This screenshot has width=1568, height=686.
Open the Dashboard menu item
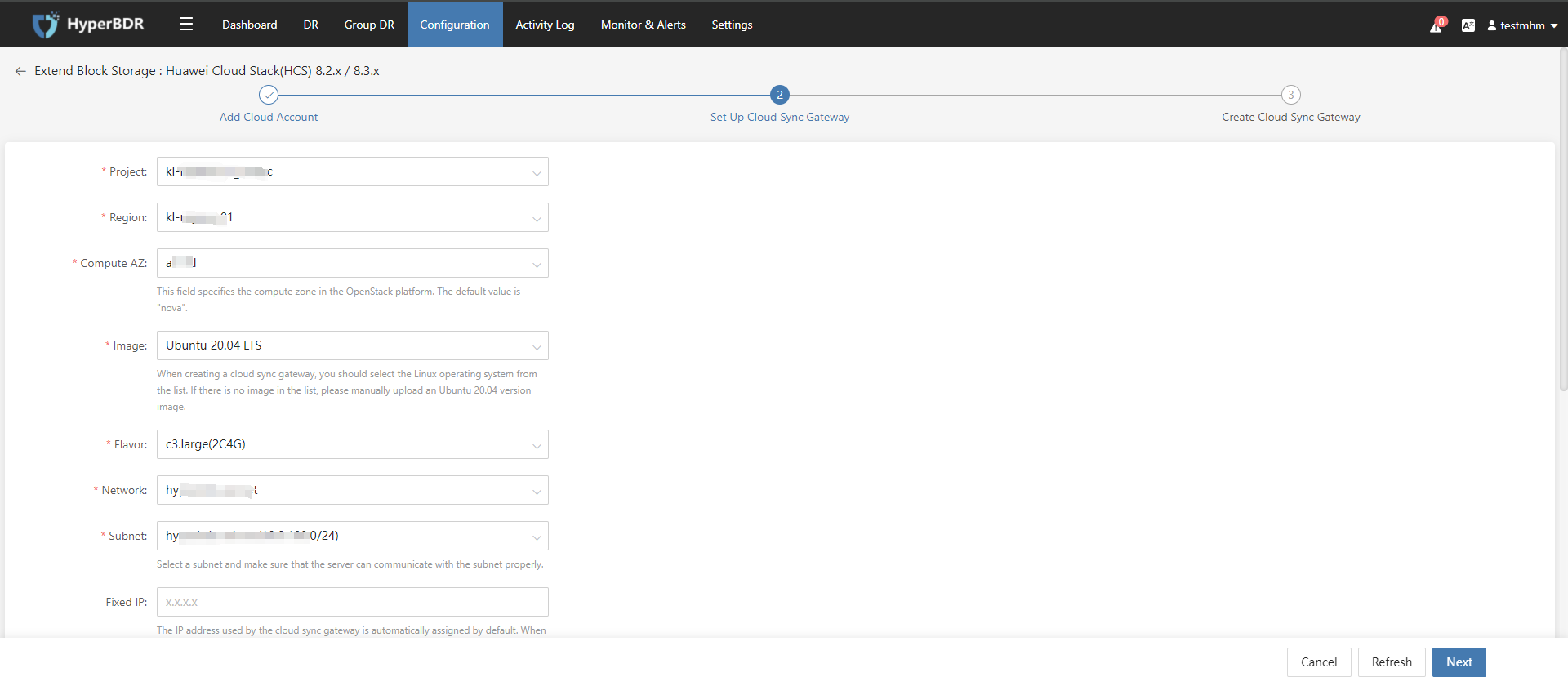click(250, 24)
